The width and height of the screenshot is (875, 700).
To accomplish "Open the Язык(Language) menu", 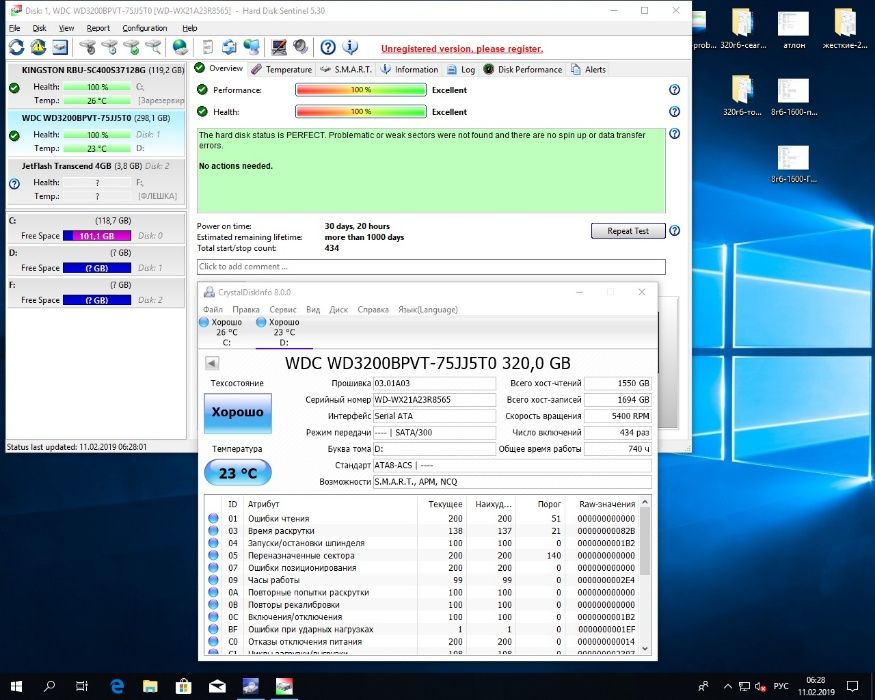I will (x=427, y=309).
